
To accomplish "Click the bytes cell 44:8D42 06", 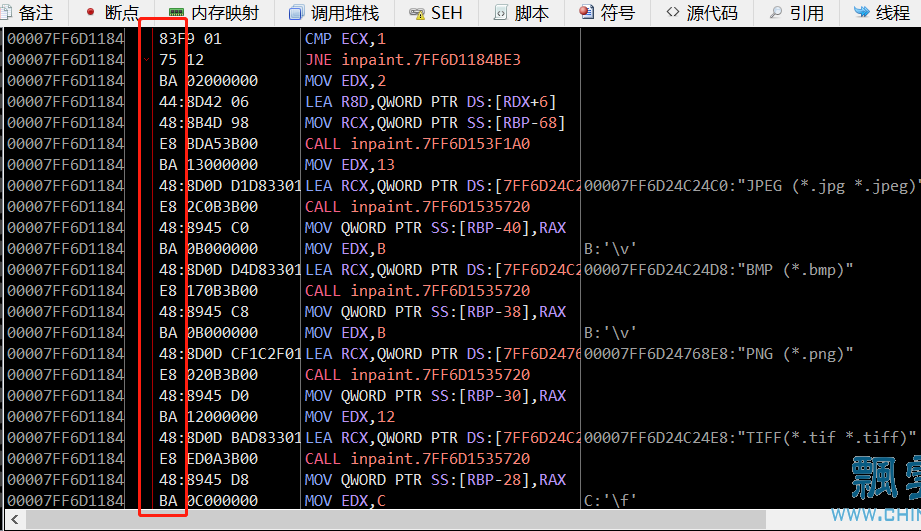I will coord(204,102).
